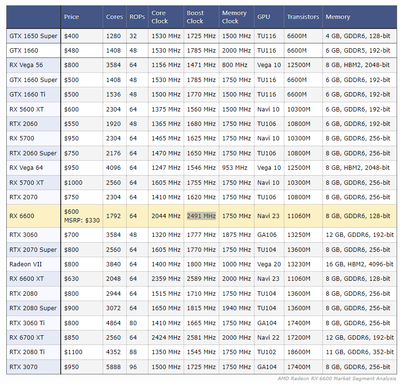Select the "Radeon VII" row name

[25, 264]
